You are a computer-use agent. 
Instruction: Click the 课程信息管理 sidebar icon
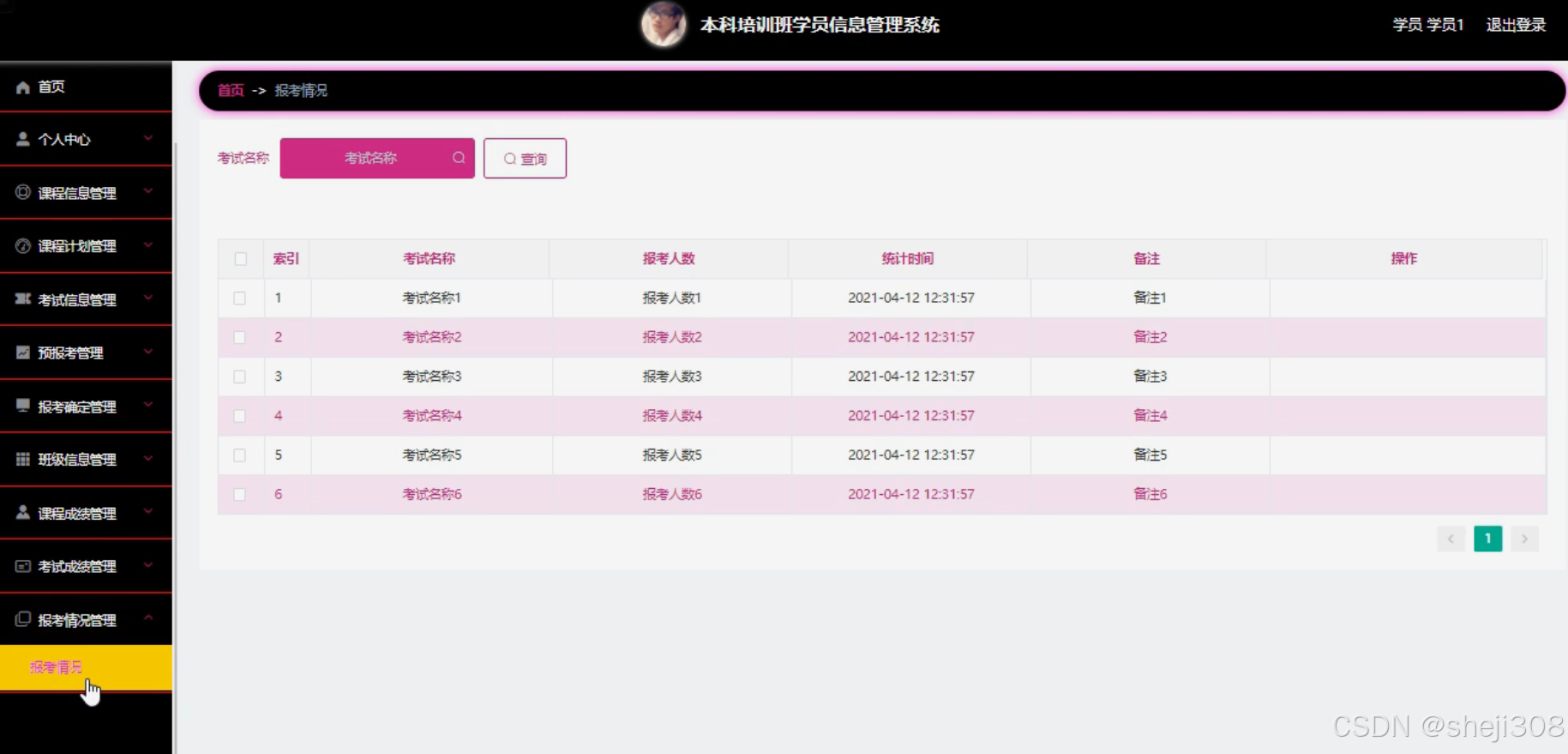coord(23,192)
